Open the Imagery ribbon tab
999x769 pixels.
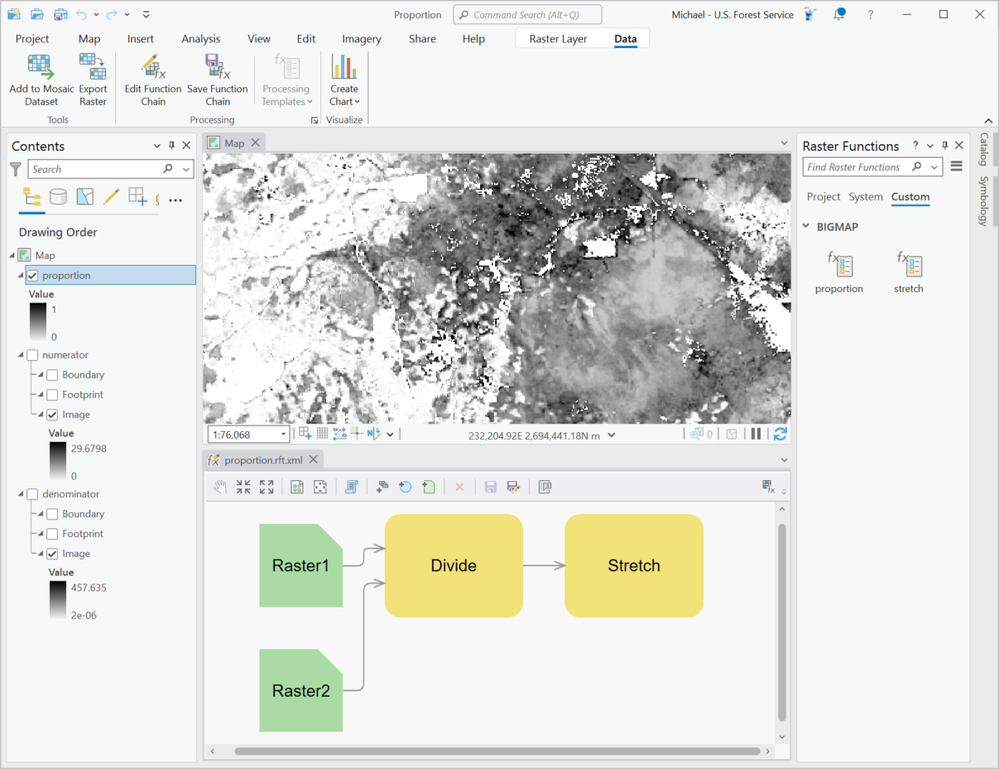pyautogui.click(x=361, y=39)
